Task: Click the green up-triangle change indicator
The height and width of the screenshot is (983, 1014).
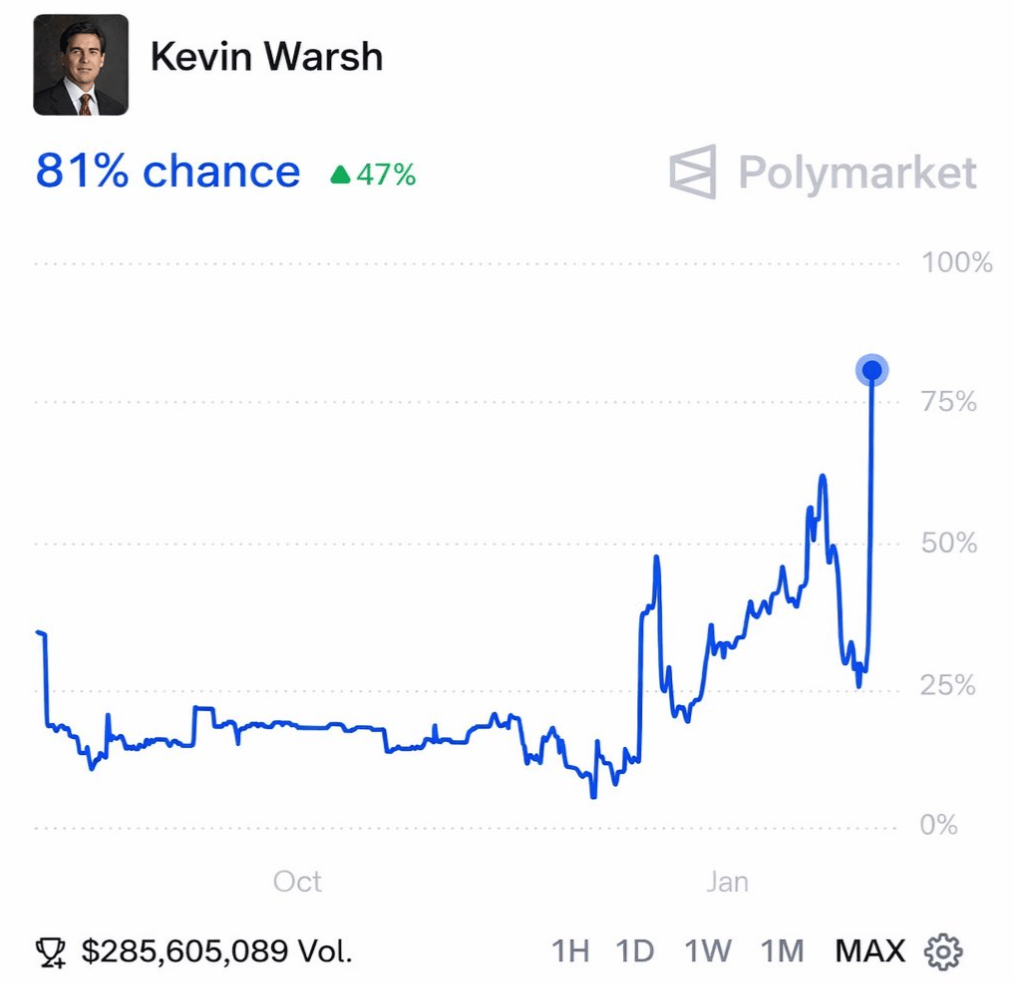Action: click(341, 175)
